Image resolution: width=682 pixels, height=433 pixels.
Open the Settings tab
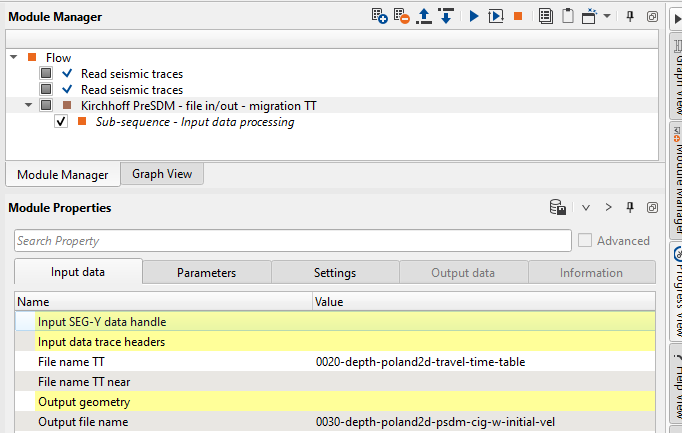(x=334, y=272)
